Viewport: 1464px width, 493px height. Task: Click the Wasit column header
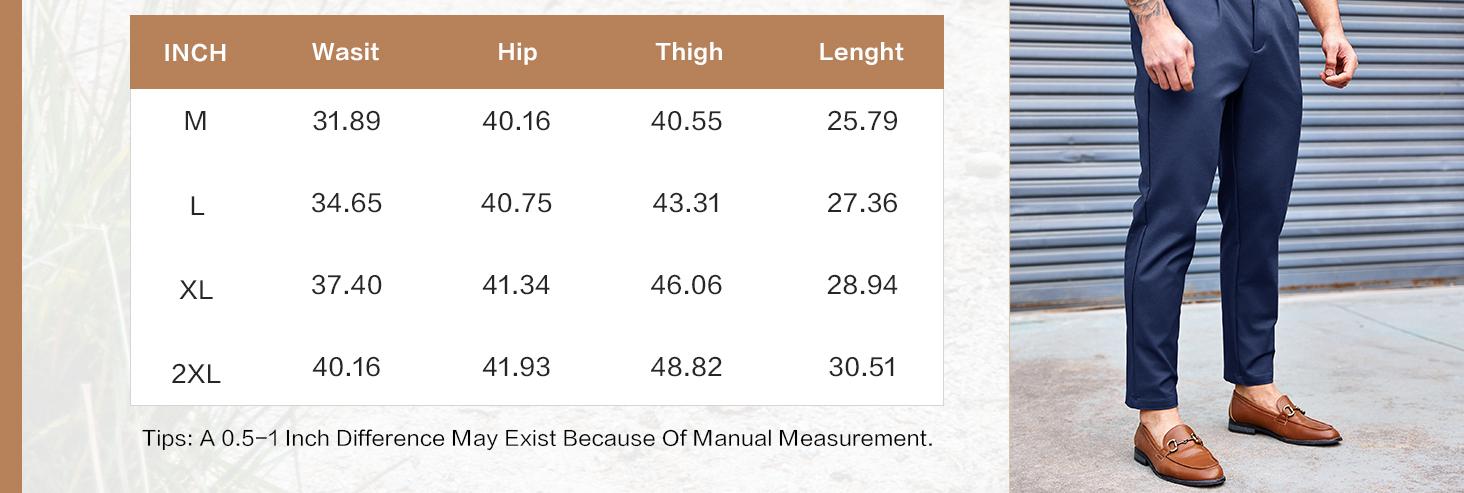click(x=345, y=52)
